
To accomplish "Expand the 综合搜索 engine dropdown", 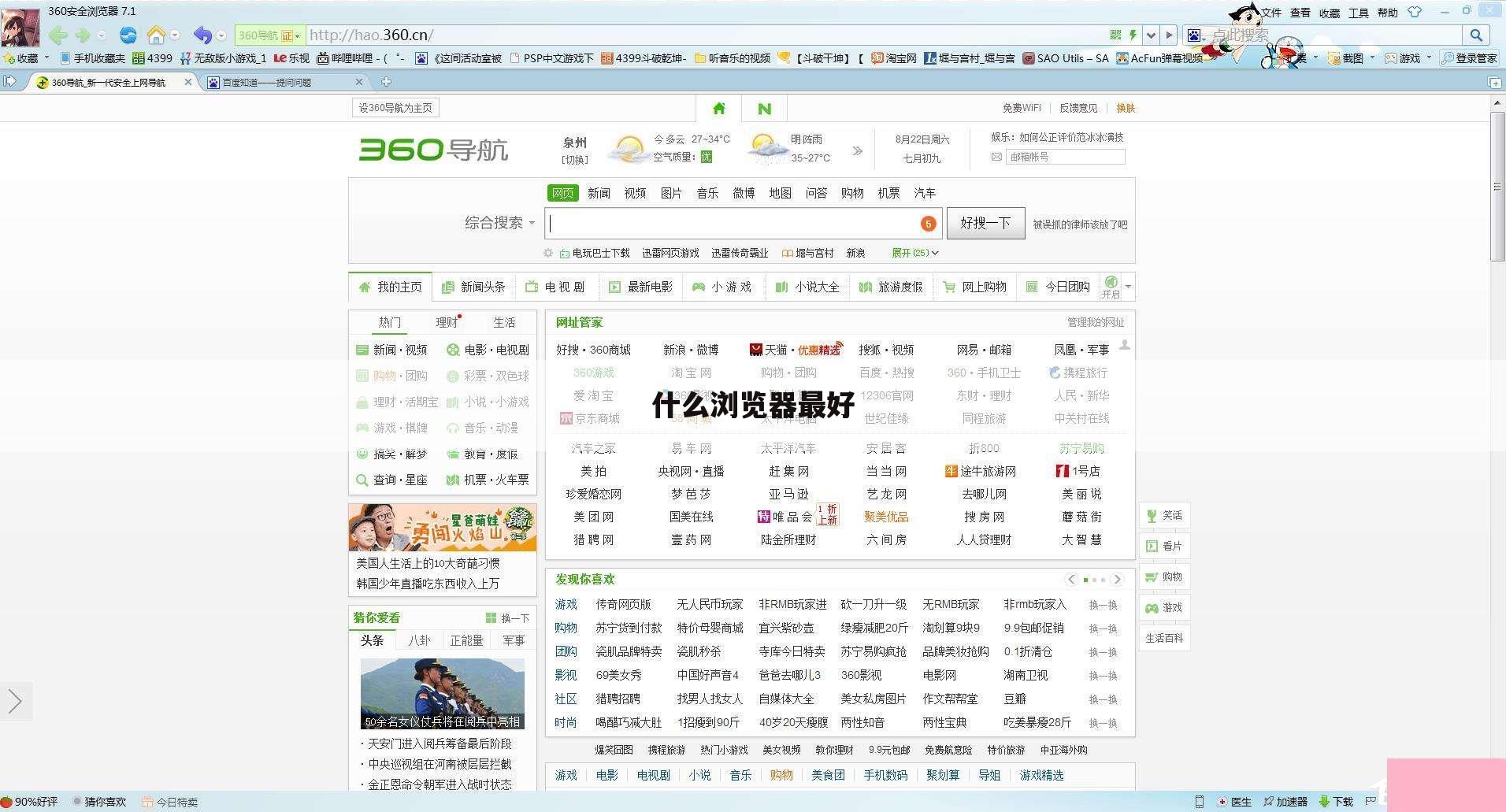I will [499, 223].
